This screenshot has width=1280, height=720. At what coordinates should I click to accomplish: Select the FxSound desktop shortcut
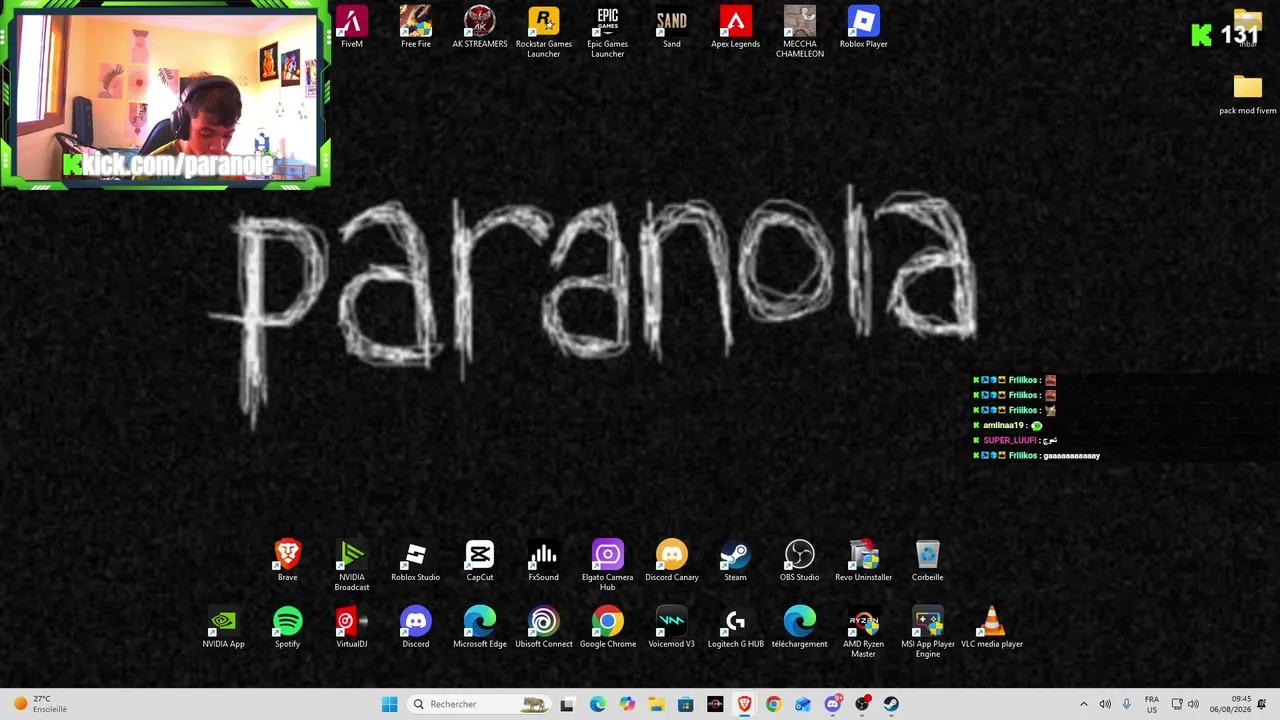[544, 561]
